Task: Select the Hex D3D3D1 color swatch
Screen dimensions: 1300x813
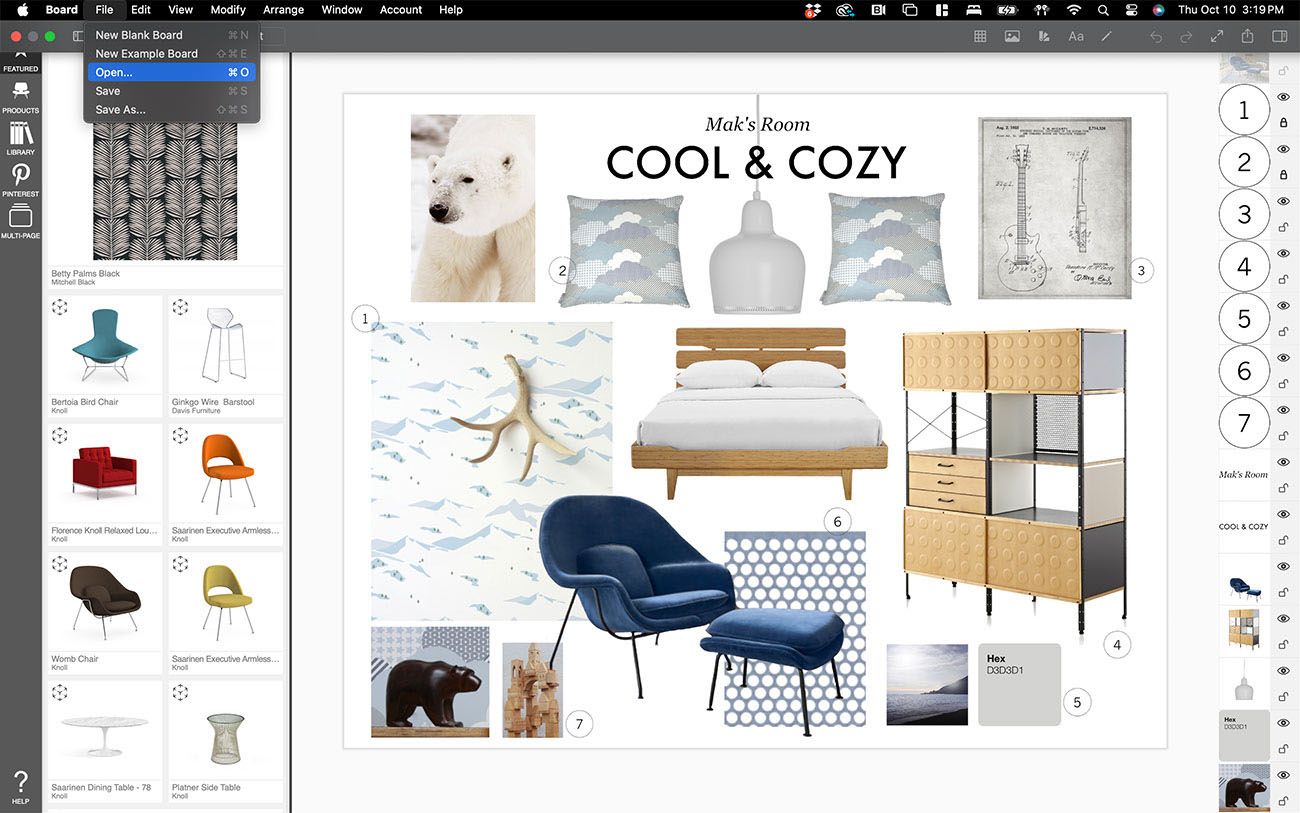Action: pos(1019,684)
